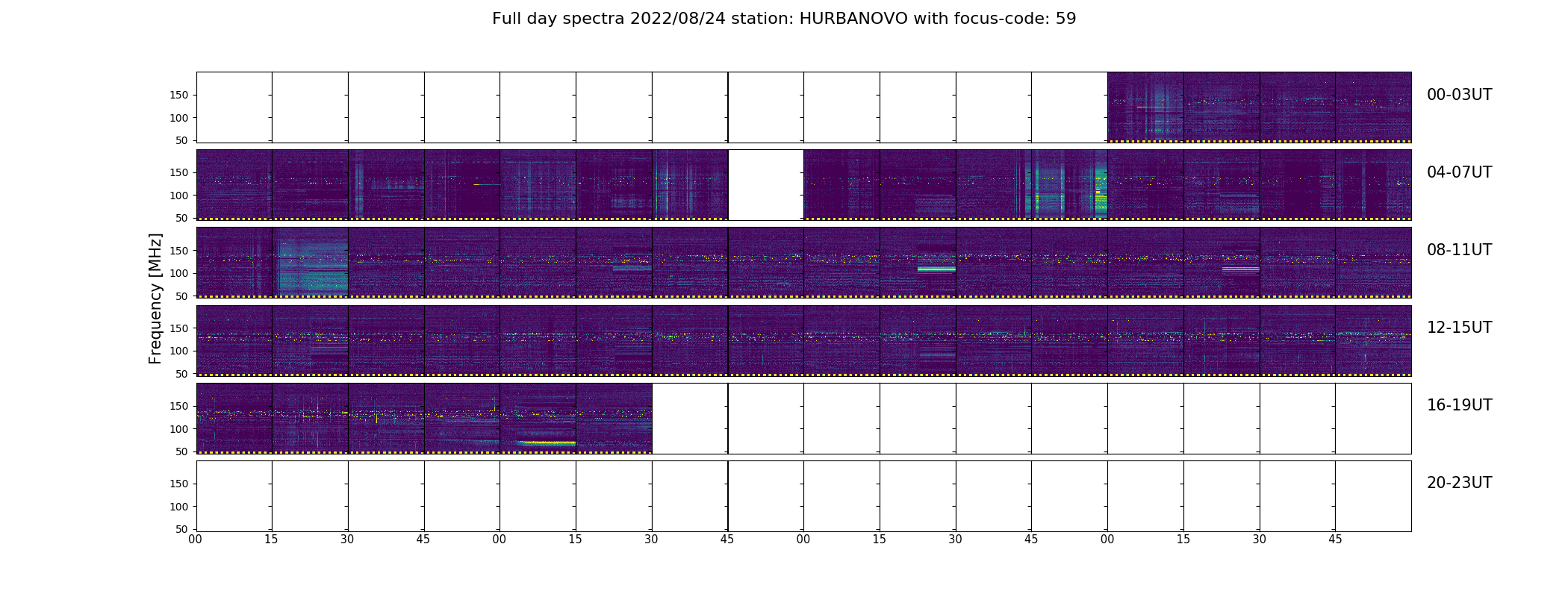Select the 08-11UT row label
The image size is (1568, 597).
coord(1459,250)
